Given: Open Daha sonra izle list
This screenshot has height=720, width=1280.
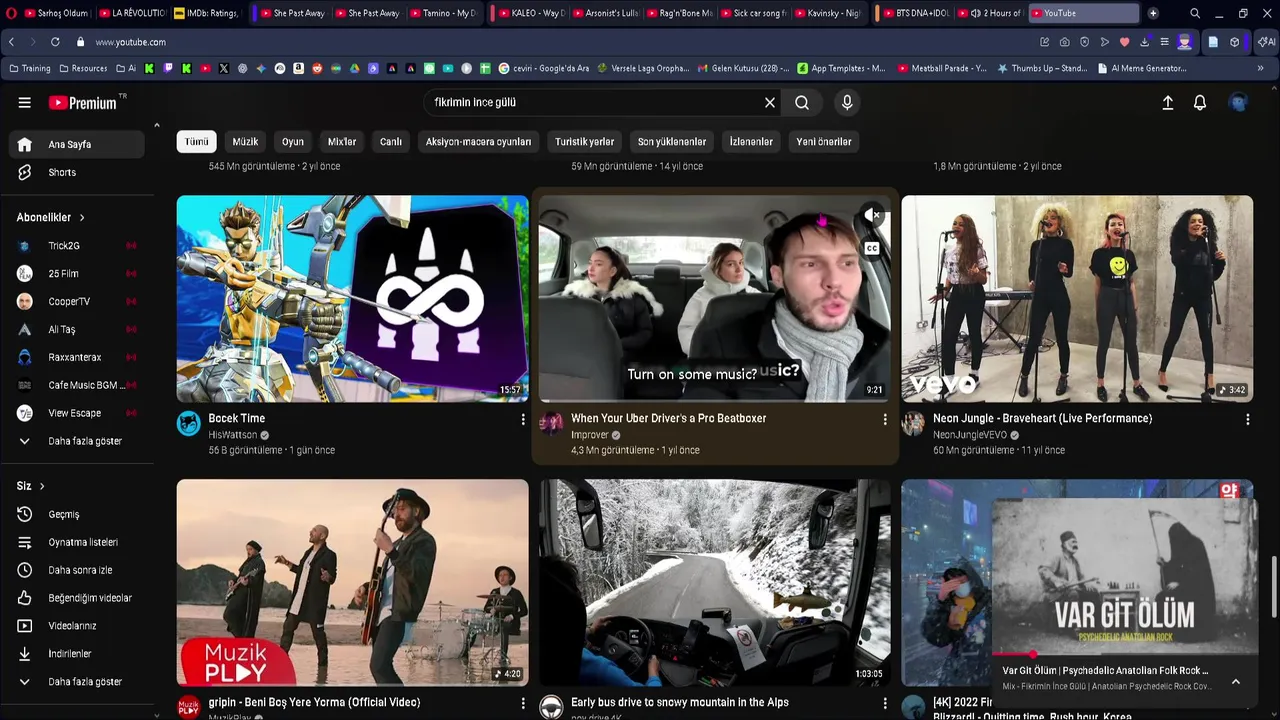Looking at the screenshot, I should tap(77, 570).
